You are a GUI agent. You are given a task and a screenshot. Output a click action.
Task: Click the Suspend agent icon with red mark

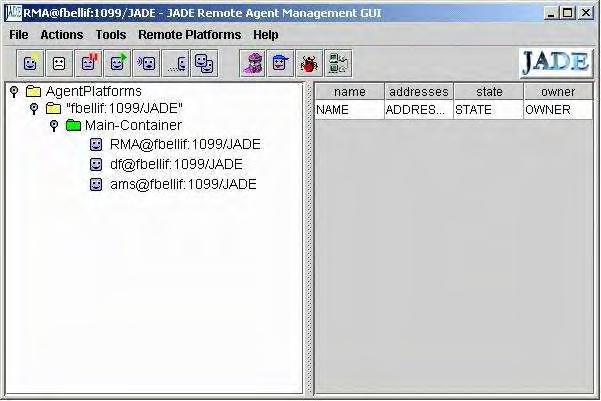(89, 63)
